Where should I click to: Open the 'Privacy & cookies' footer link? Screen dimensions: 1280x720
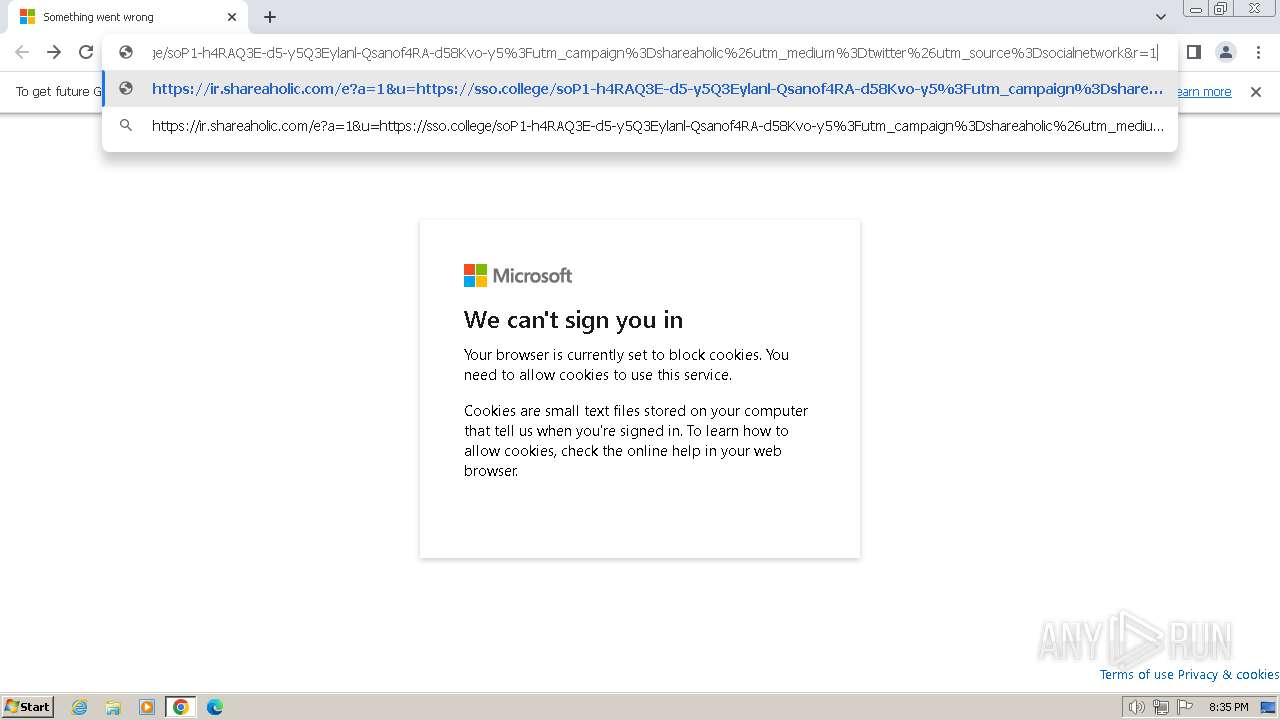(1228, 675)
